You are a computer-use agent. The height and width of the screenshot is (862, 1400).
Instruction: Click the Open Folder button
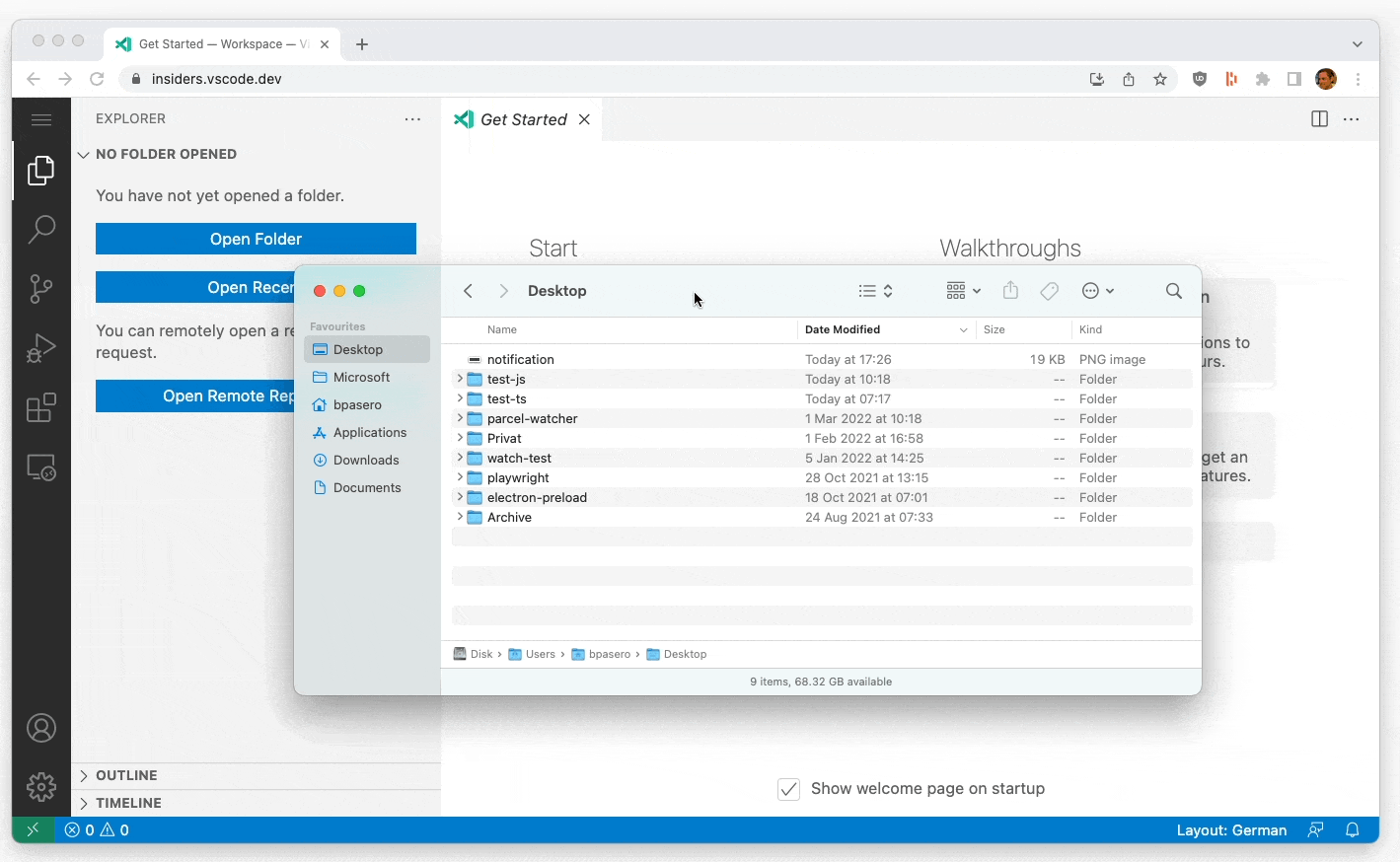pos(256,239)
